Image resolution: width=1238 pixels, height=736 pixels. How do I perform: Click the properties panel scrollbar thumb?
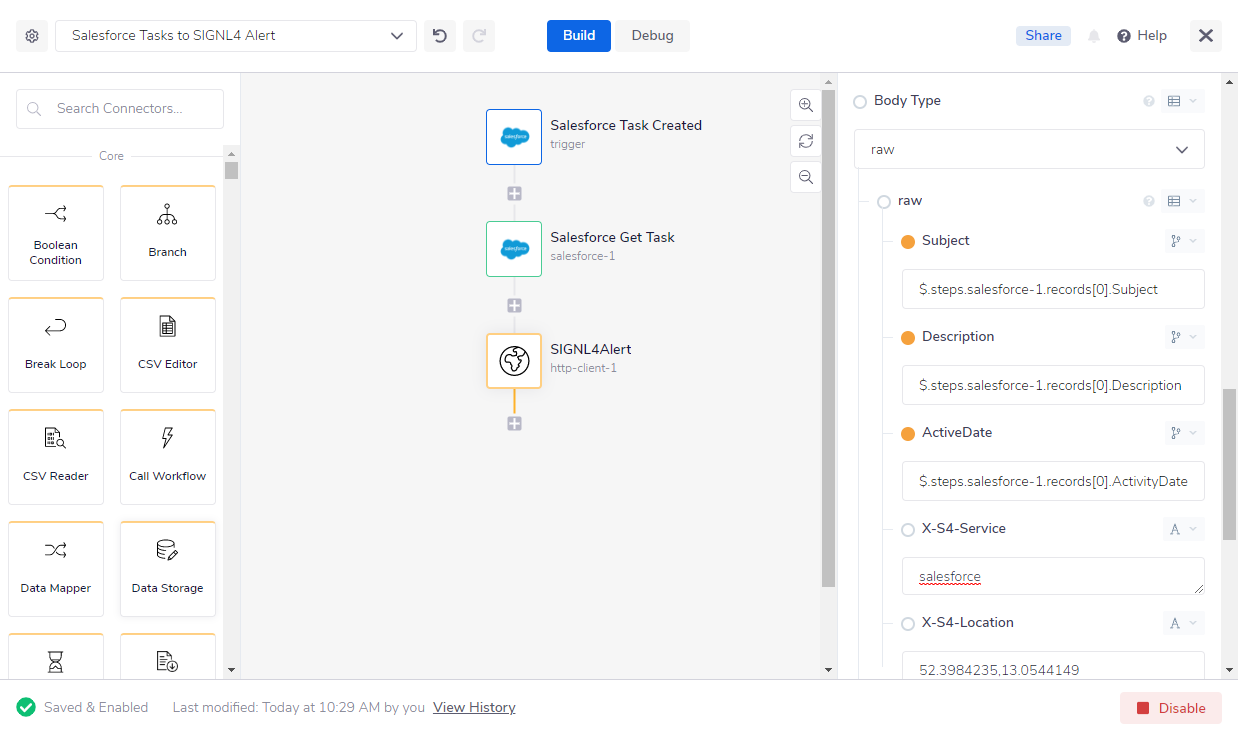(1230, 464)
